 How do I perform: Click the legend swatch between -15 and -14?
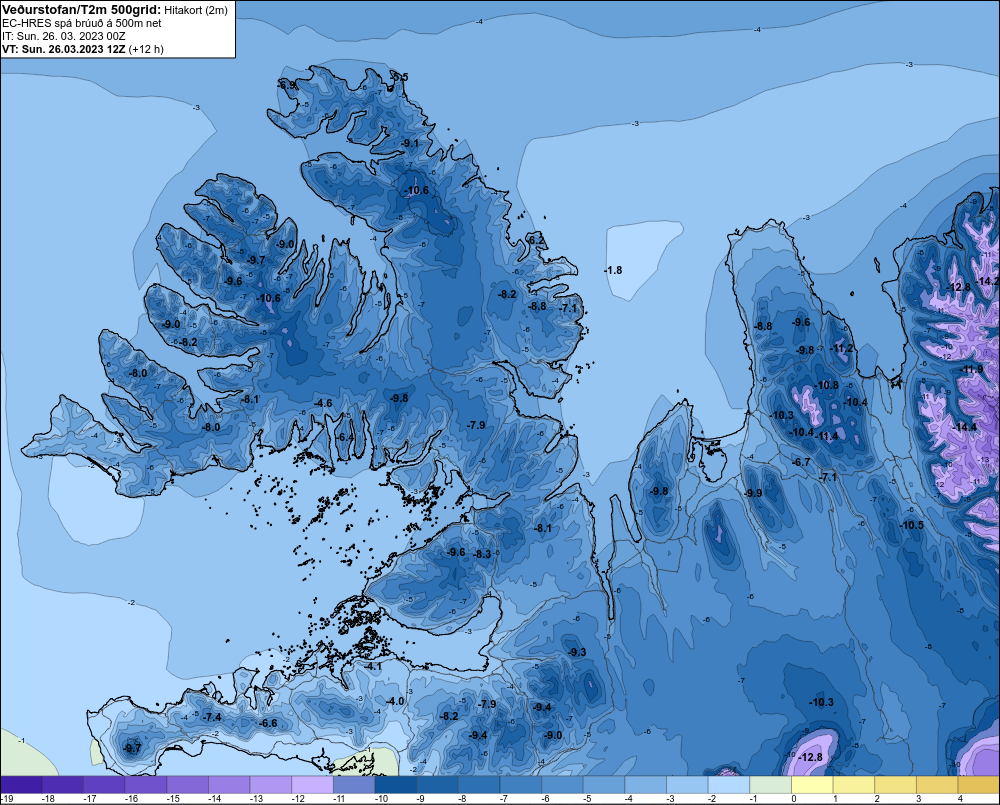coord(188,785)
